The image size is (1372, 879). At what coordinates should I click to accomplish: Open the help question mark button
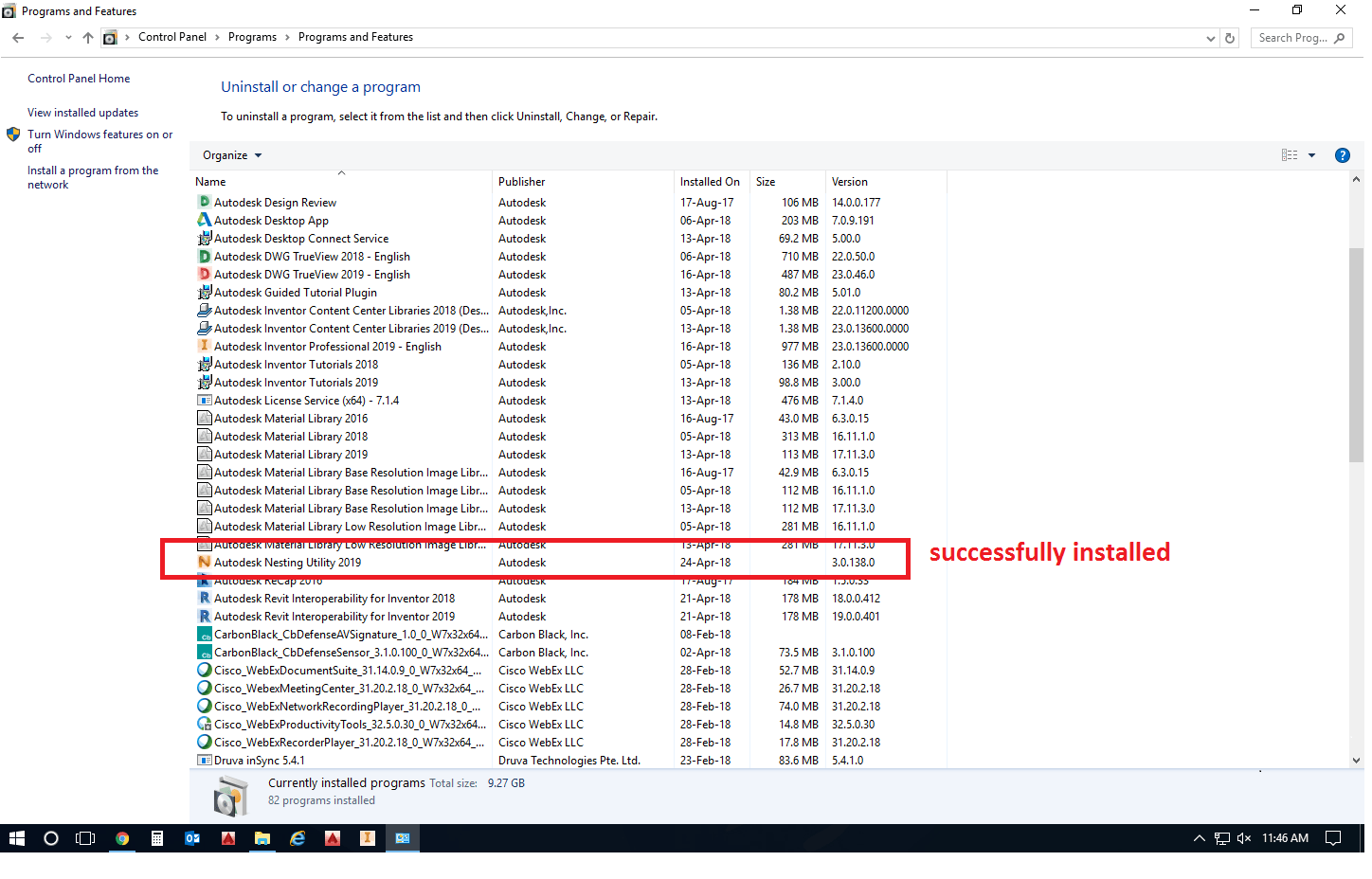click(x=1342, y=155)
